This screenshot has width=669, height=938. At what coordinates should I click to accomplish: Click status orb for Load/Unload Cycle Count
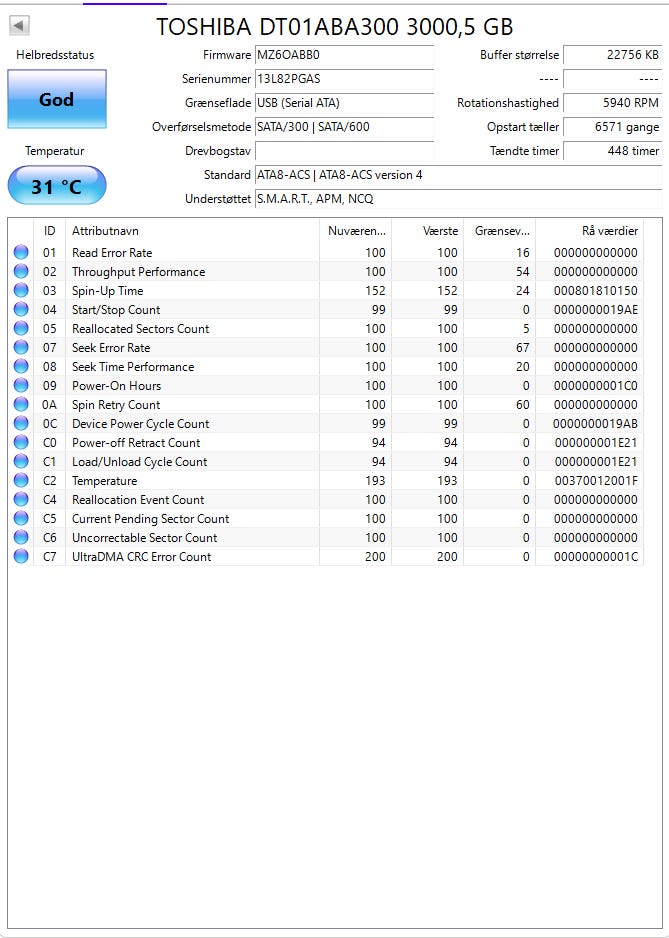pyautogui.click(x=21, y=461)
